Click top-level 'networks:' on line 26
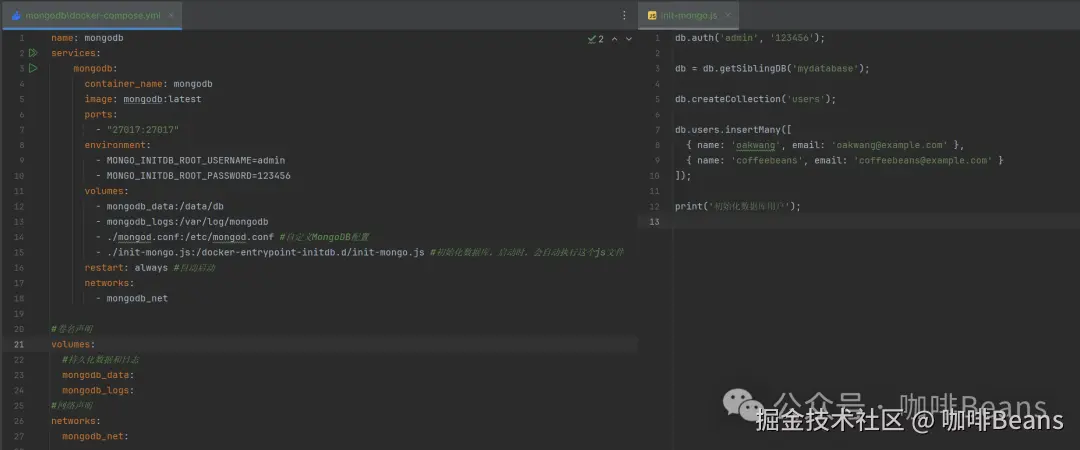 point(76,420)
